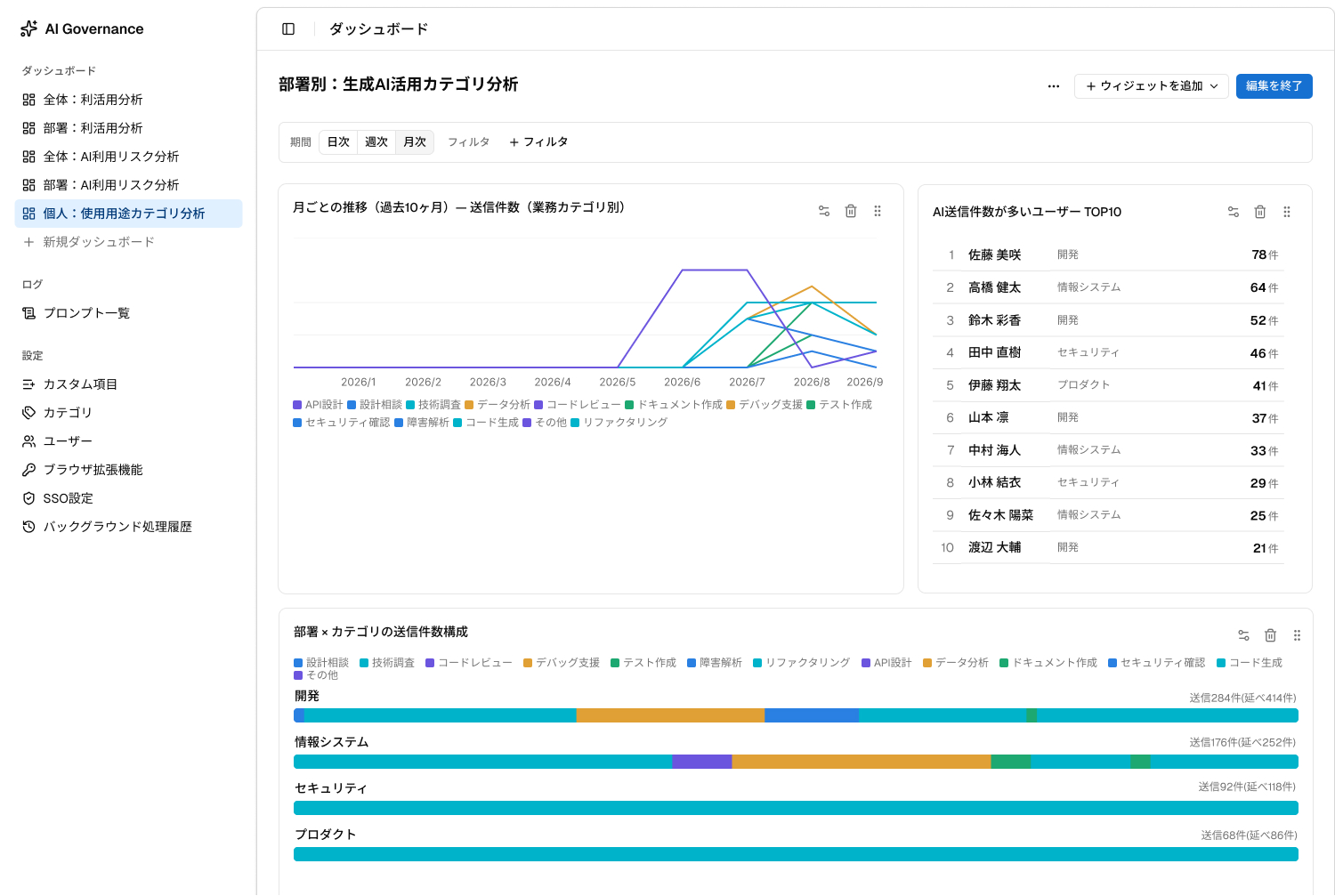Click orange segment in 開発 stacked bar
The image size is (1335, 896).
(670, 715)
